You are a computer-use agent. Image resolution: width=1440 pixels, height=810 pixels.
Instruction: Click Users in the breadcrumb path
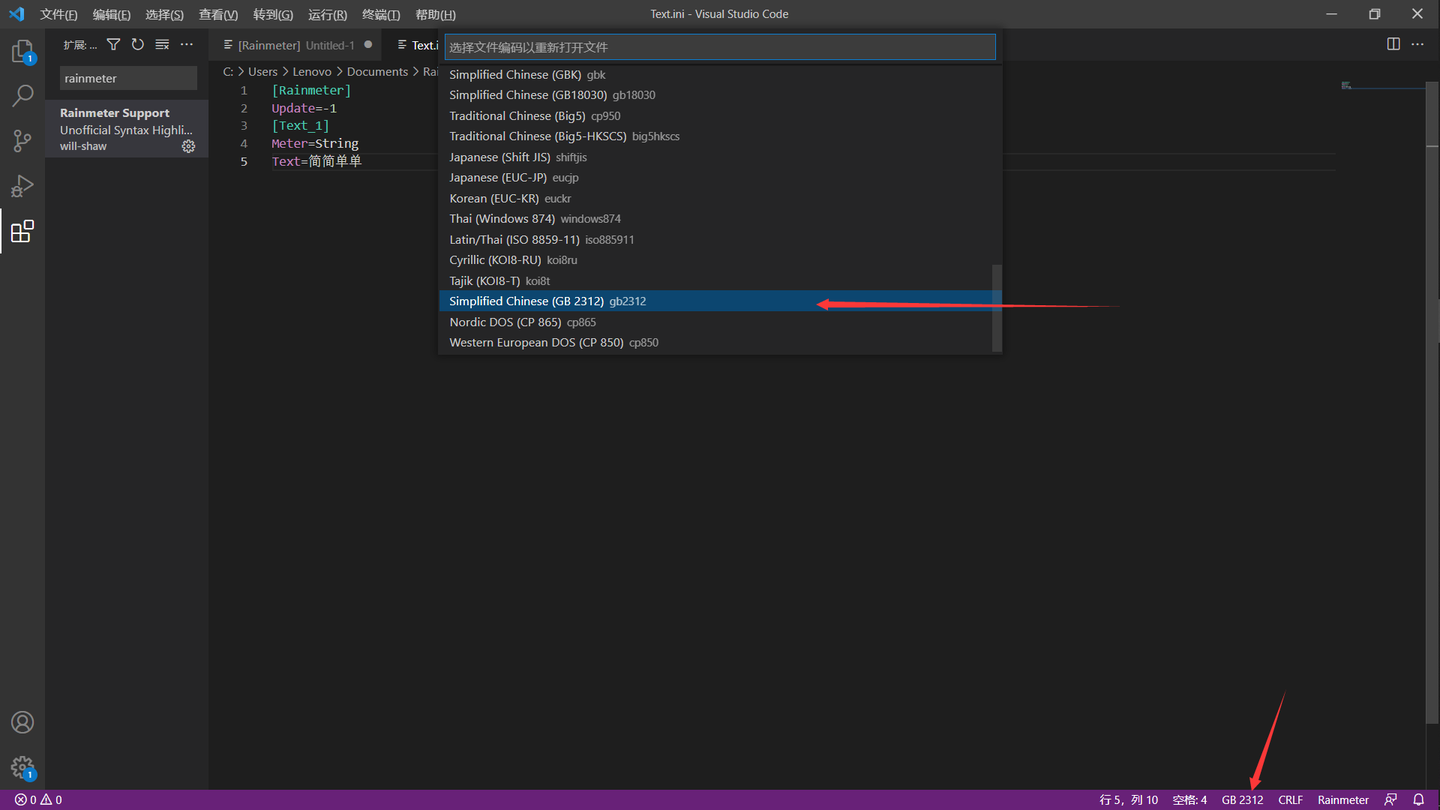click(263, 72)
